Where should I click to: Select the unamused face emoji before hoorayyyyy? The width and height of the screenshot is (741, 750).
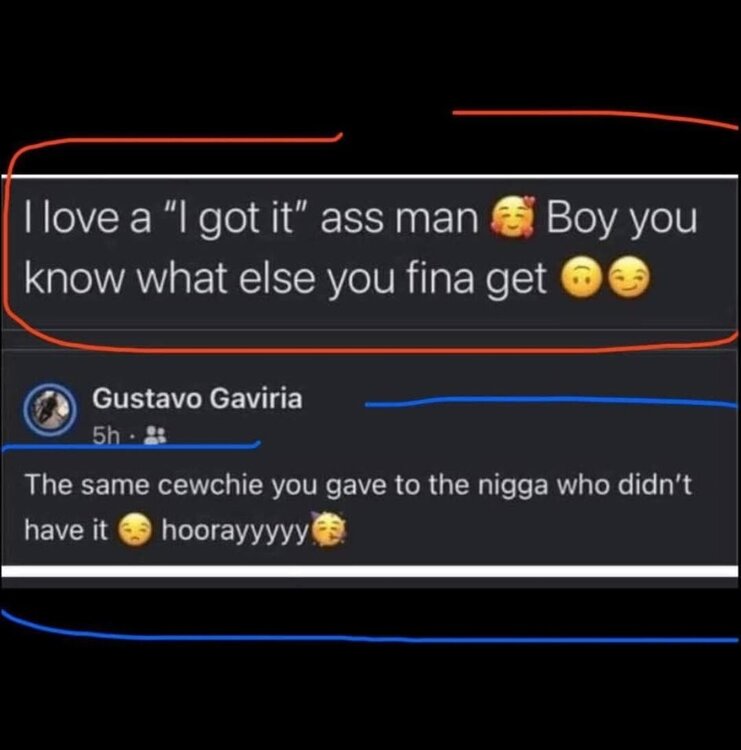click(x=135, y=531)
